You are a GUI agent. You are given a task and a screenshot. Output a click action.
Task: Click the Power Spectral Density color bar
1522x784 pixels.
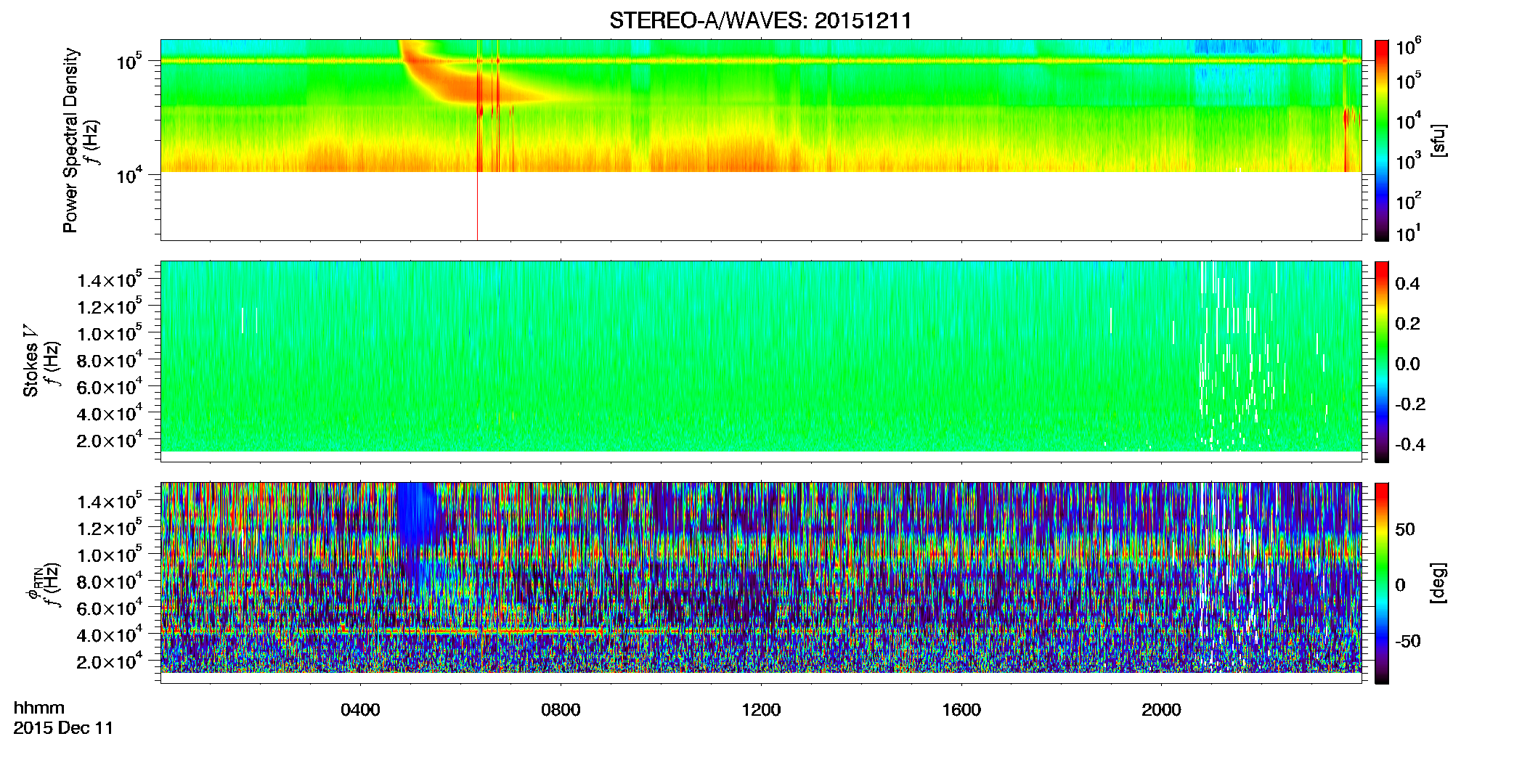pyautogui.click(x=1381, y=140)
